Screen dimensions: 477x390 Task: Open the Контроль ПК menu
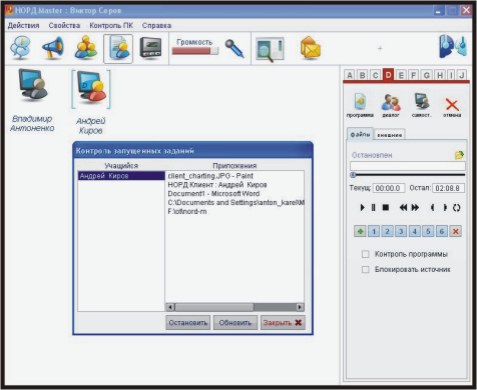coord(111,25)
